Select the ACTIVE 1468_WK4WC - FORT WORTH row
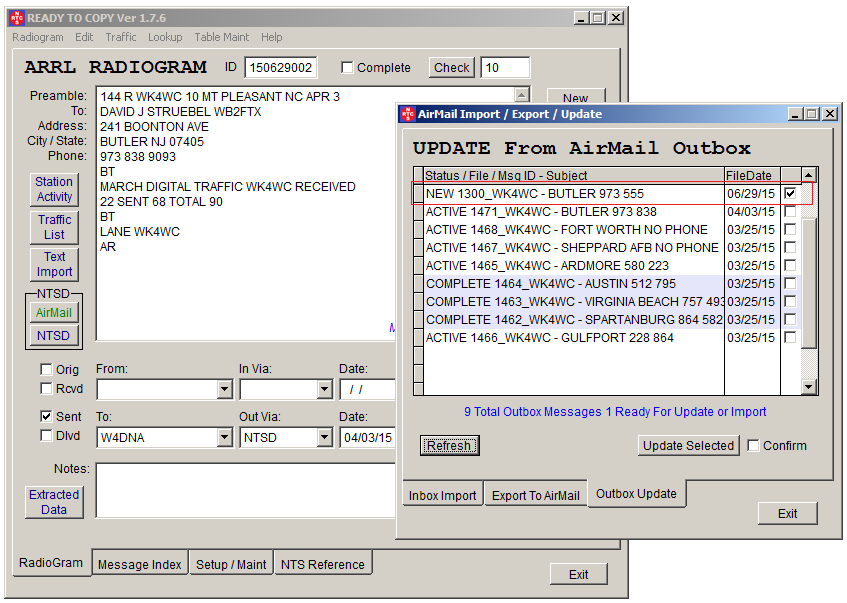This screenshot has width=847, height=603. click(x=574, y=230)
